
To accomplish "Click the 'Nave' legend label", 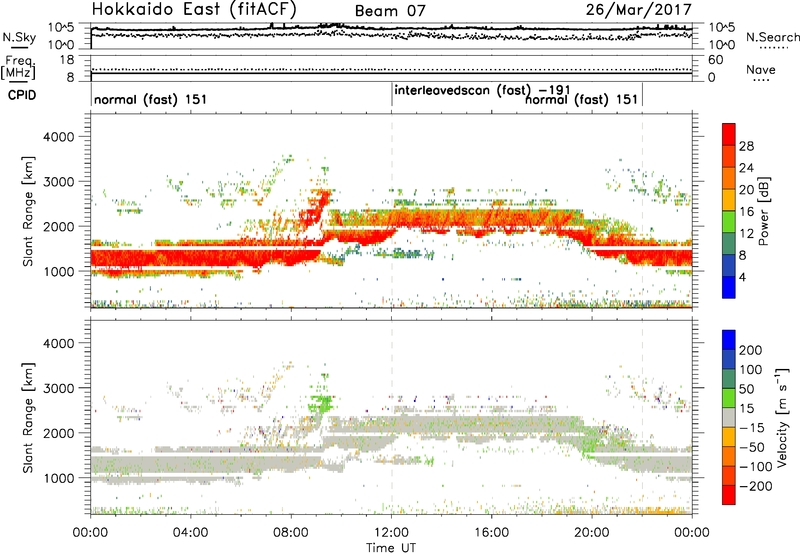I will coord(761,70).
